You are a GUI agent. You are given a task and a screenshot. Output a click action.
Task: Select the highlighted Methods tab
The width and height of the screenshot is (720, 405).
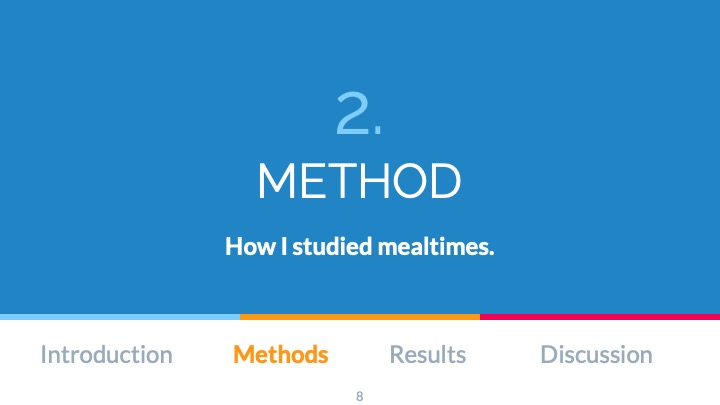coord(280,354)
